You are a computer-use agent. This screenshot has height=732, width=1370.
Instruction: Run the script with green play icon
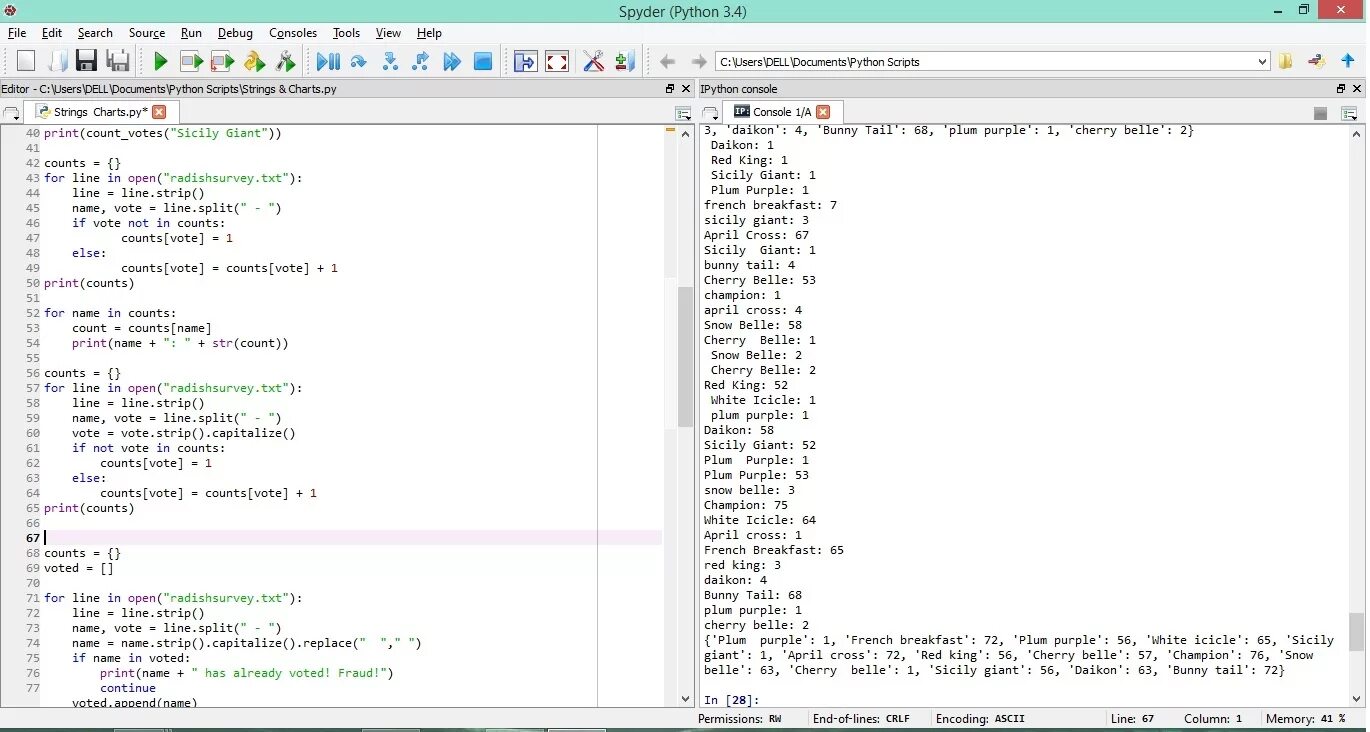point(160,62)
